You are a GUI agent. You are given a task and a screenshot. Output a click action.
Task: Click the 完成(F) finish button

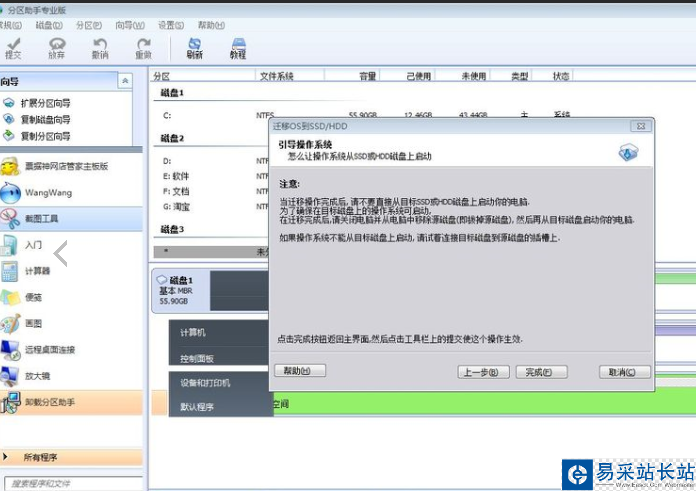(x=542, y=372)
